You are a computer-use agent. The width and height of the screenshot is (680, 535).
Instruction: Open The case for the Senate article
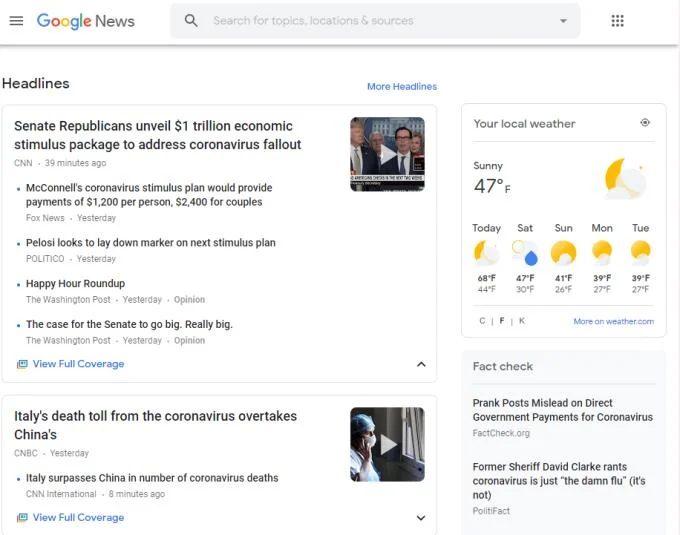click(129, 324)
